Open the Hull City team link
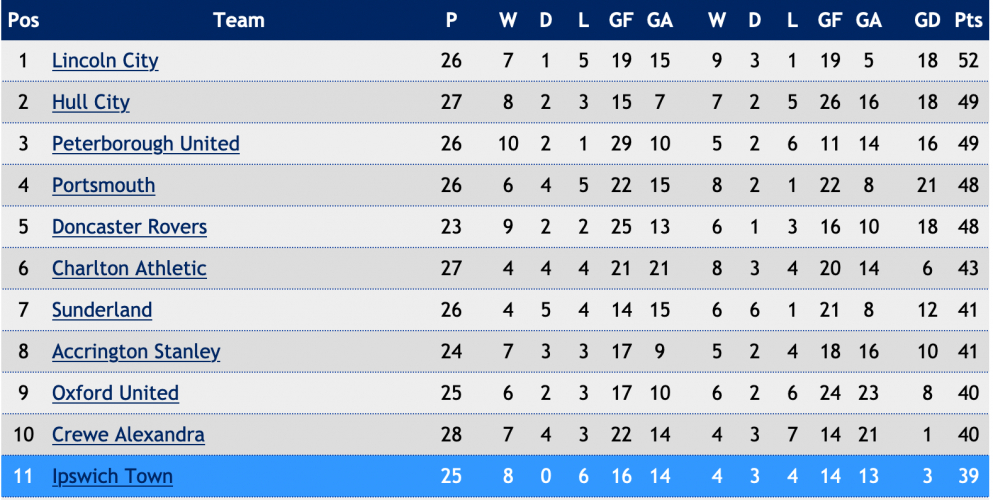This screenshot has height=500, width=993. [91, 102]
